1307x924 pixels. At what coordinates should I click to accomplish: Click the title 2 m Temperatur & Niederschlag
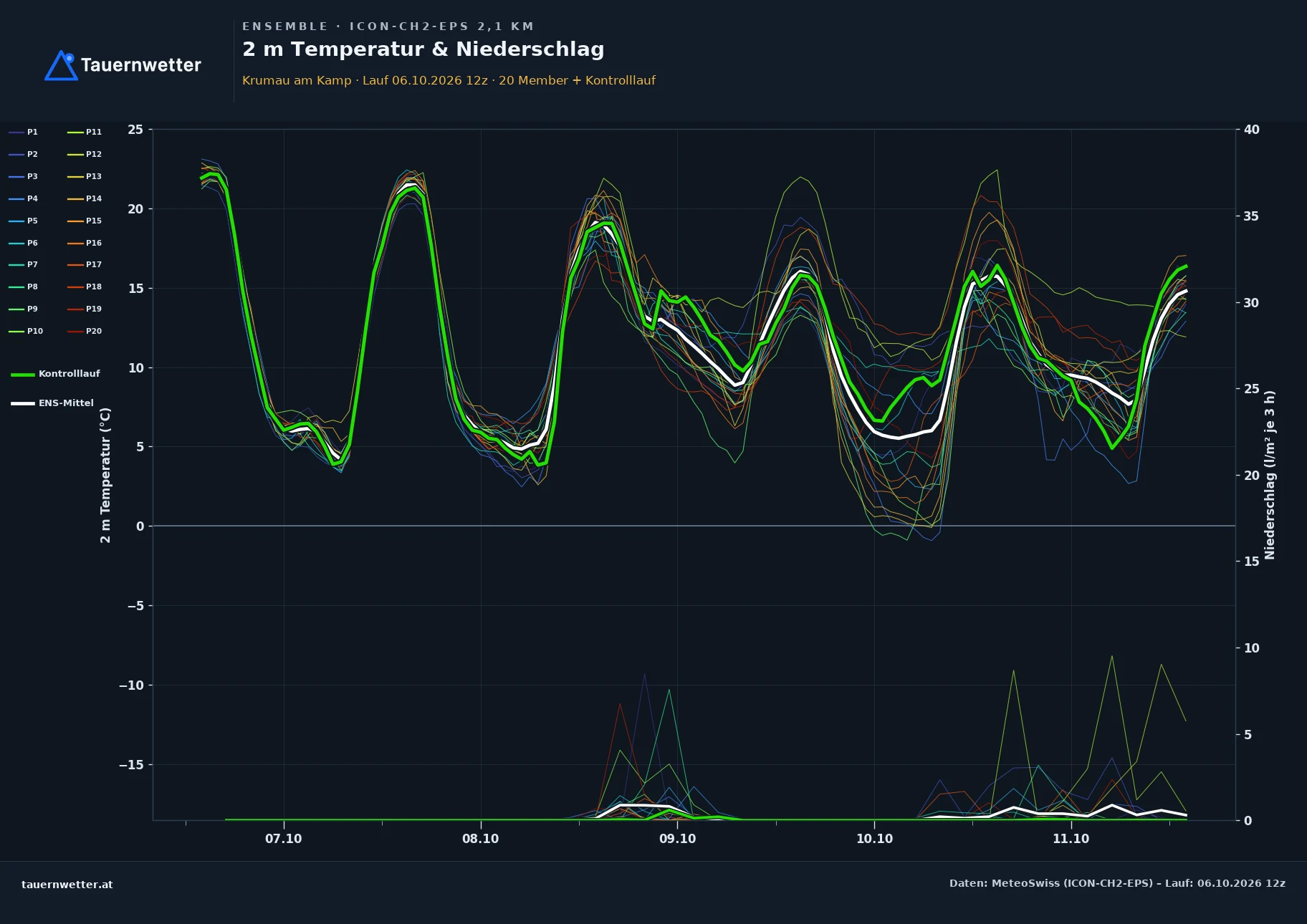[423, 49]
